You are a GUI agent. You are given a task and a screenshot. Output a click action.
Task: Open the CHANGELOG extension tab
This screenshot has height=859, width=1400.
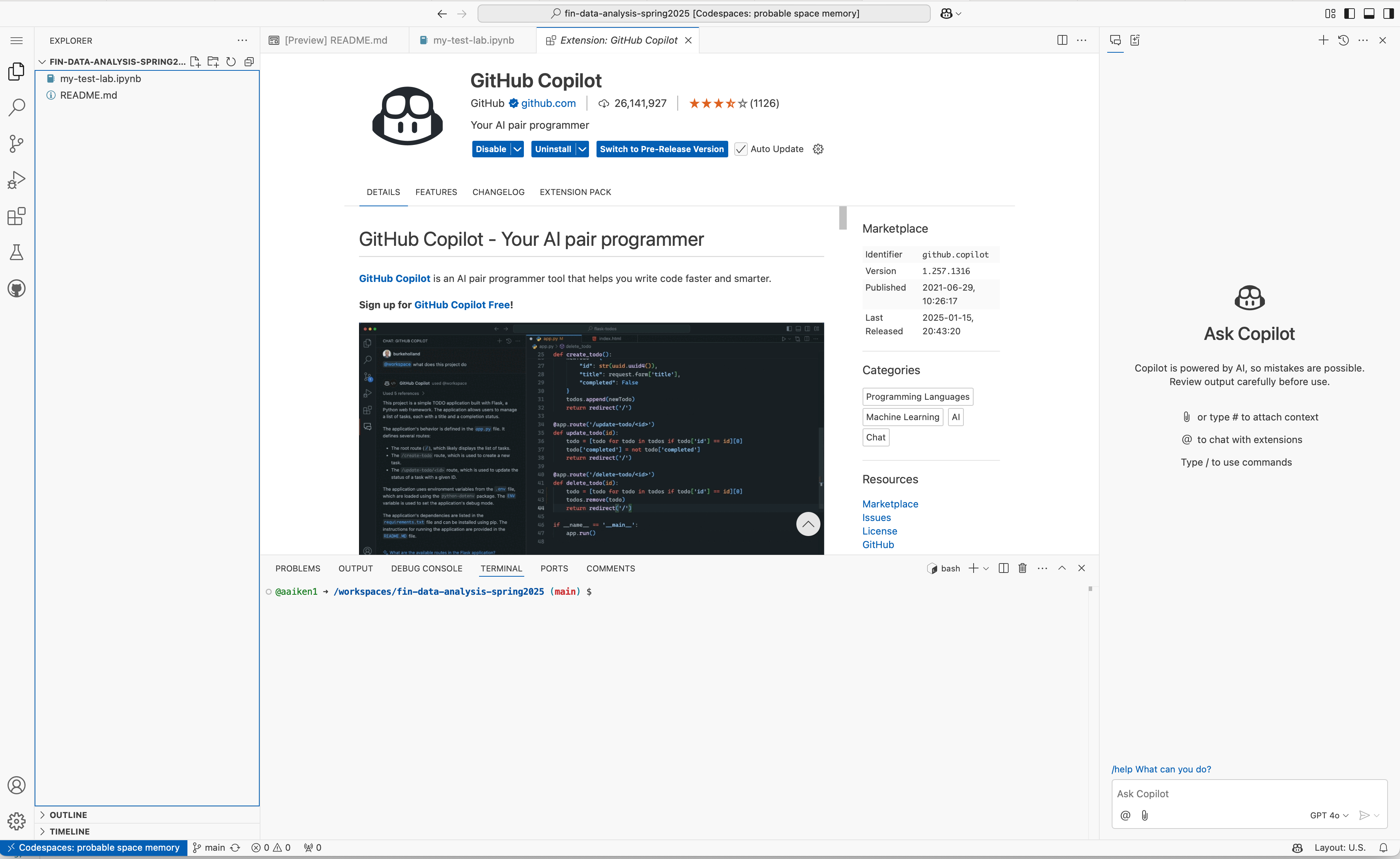click(x=498, y=192)
